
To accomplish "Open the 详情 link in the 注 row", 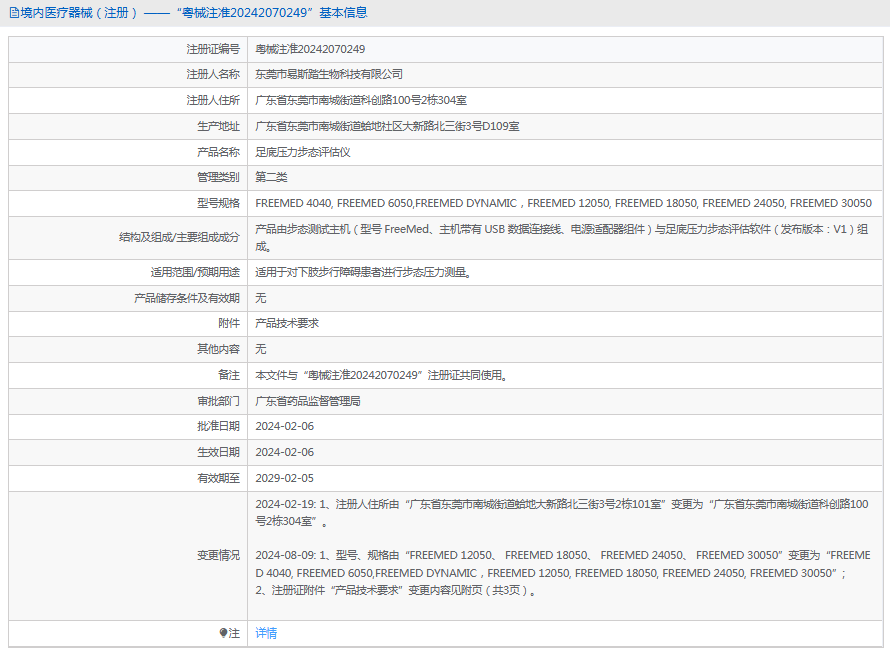I will click(266, 633).
